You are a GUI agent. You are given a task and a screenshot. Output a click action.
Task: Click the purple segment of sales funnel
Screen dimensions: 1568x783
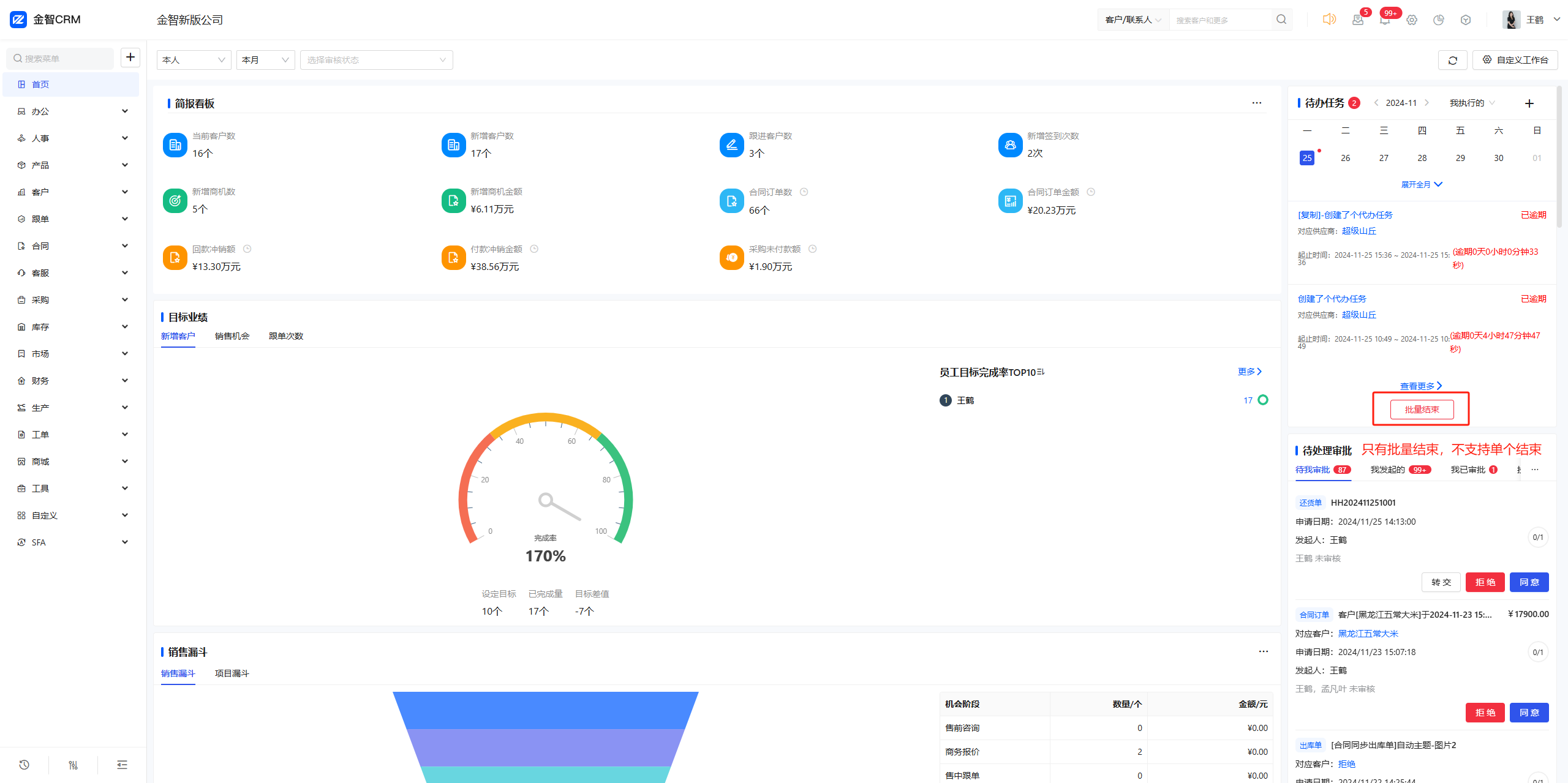click(x=546, y=747)
